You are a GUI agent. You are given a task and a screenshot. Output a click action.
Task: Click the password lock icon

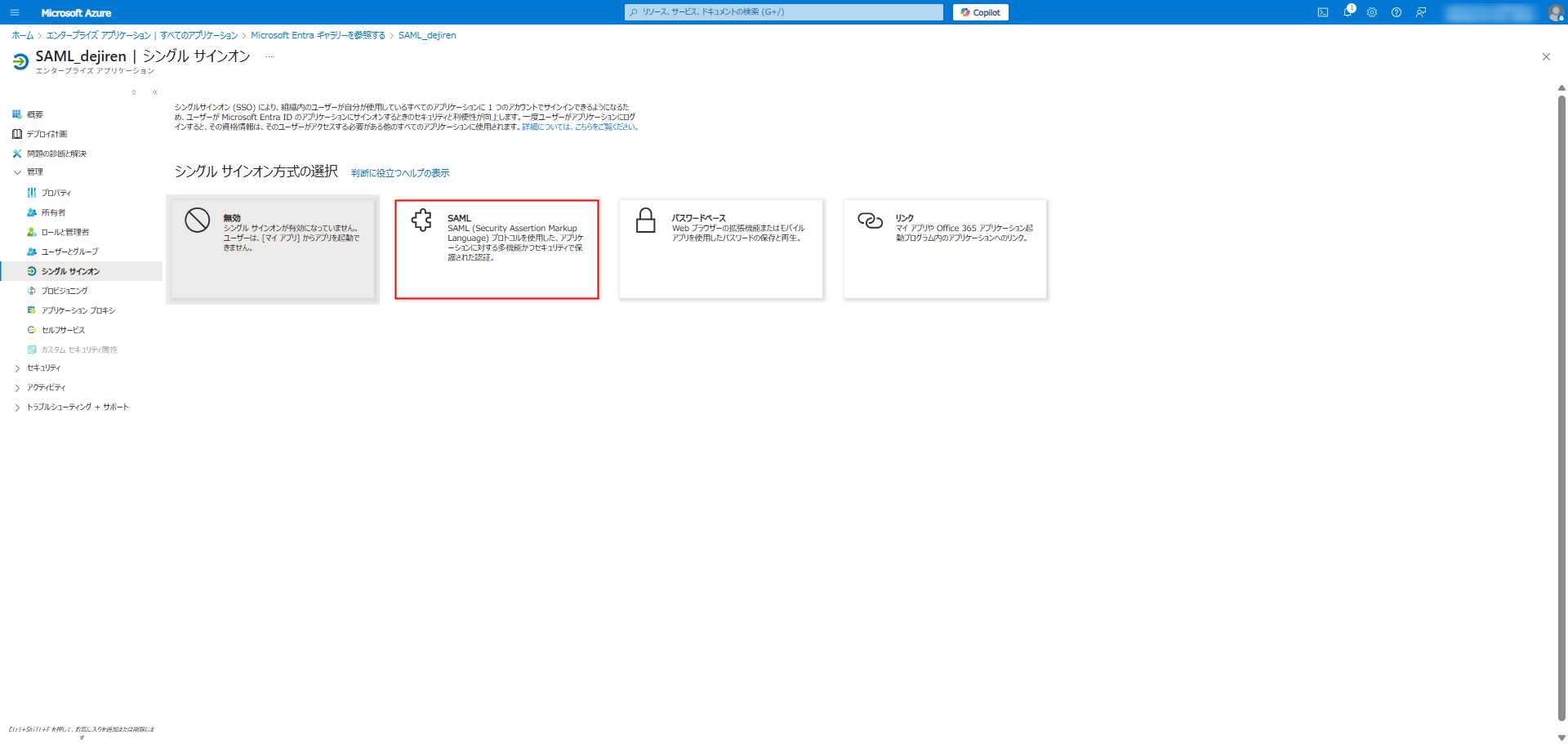coord(646,221)
